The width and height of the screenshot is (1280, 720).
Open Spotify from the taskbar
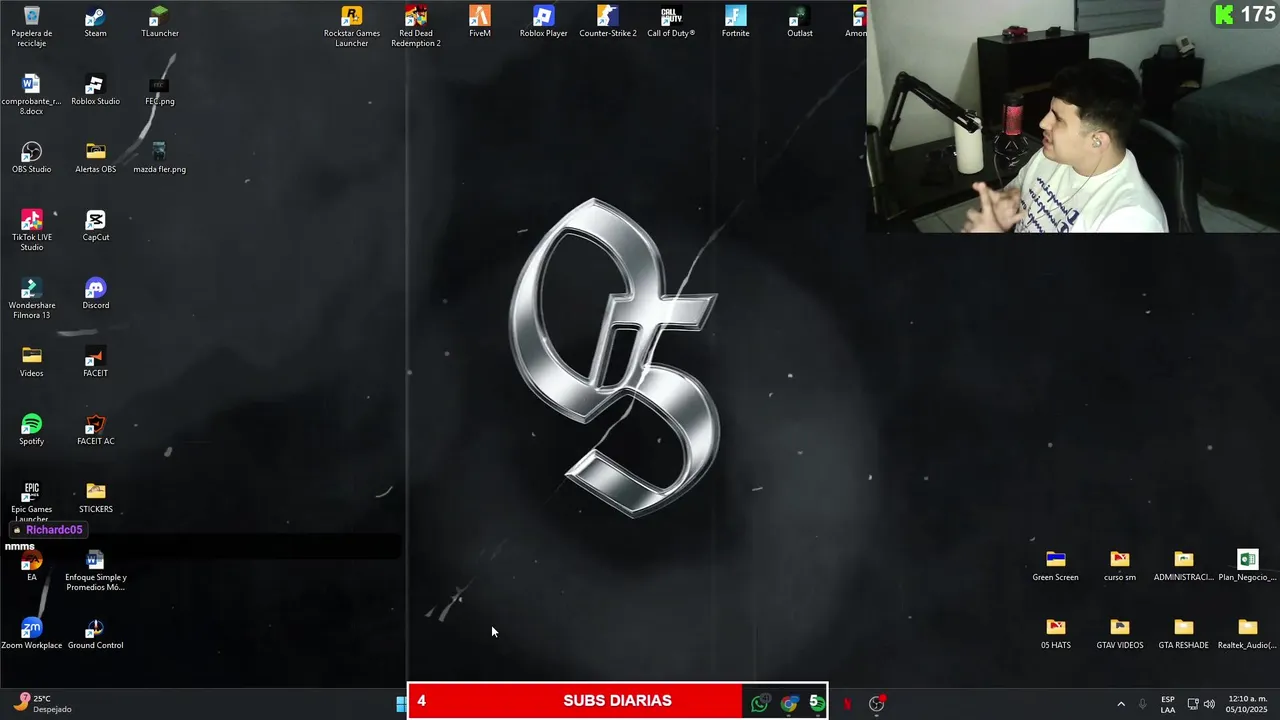pyautogui.click(x=817, y=703)
